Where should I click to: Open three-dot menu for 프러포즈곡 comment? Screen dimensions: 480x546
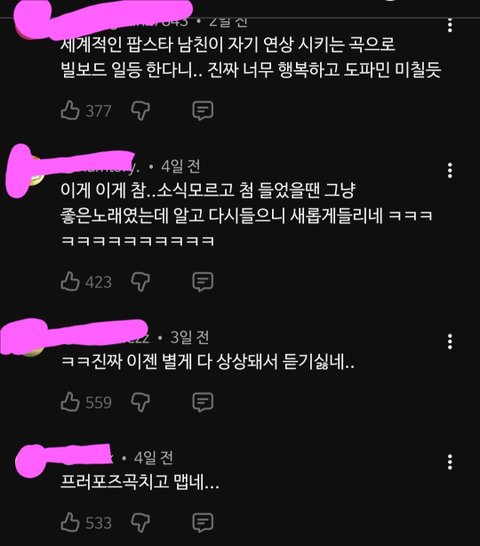pos(450,462)
